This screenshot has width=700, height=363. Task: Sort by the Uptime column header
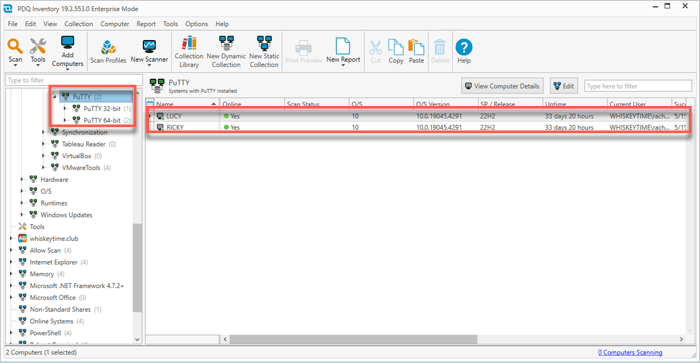pos(575,103)
